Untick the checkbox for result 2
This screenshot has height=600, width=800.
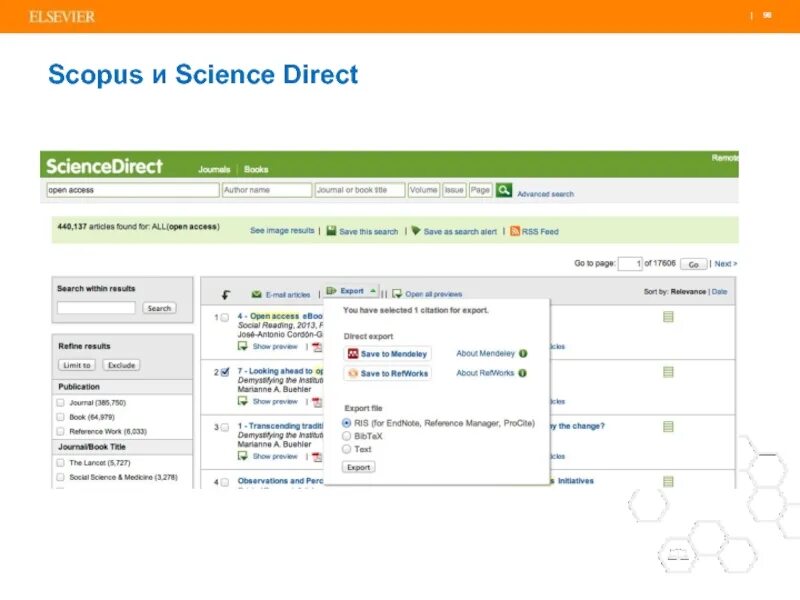pyautogui.click(x=225, y=372)
